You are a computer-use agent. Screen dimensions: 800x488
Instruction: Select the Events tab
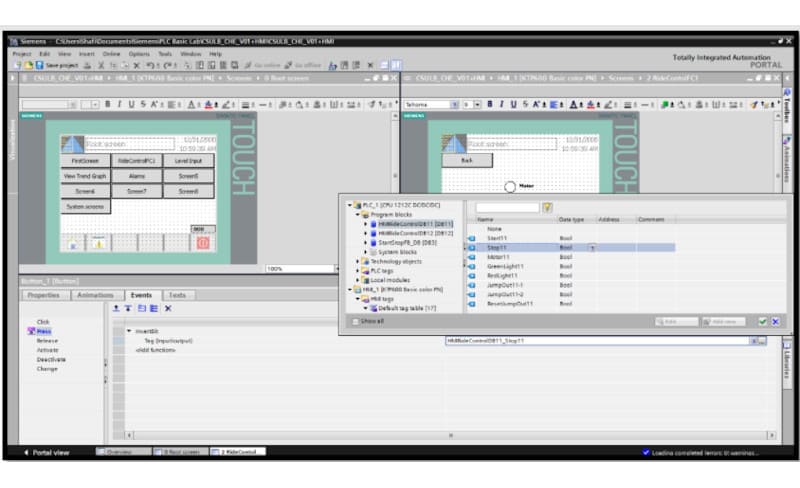141,295
